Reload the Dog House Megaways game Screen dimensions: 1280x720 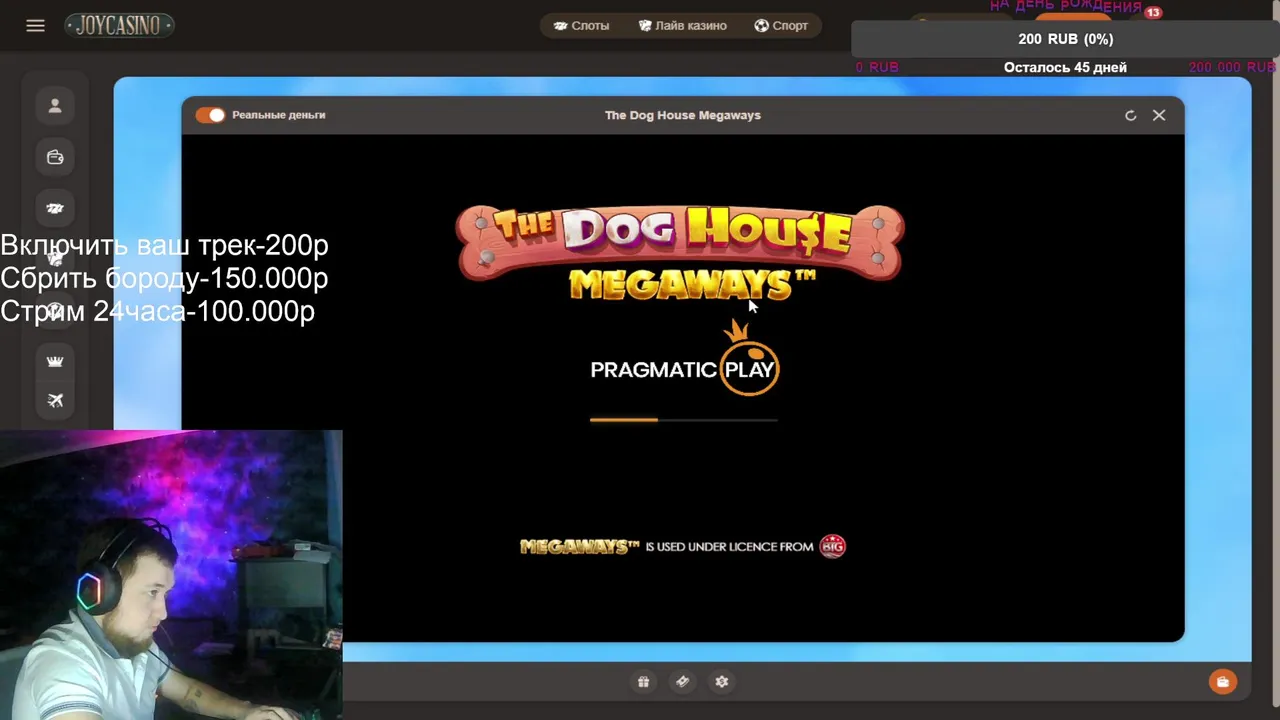[x=1130, y=115]
